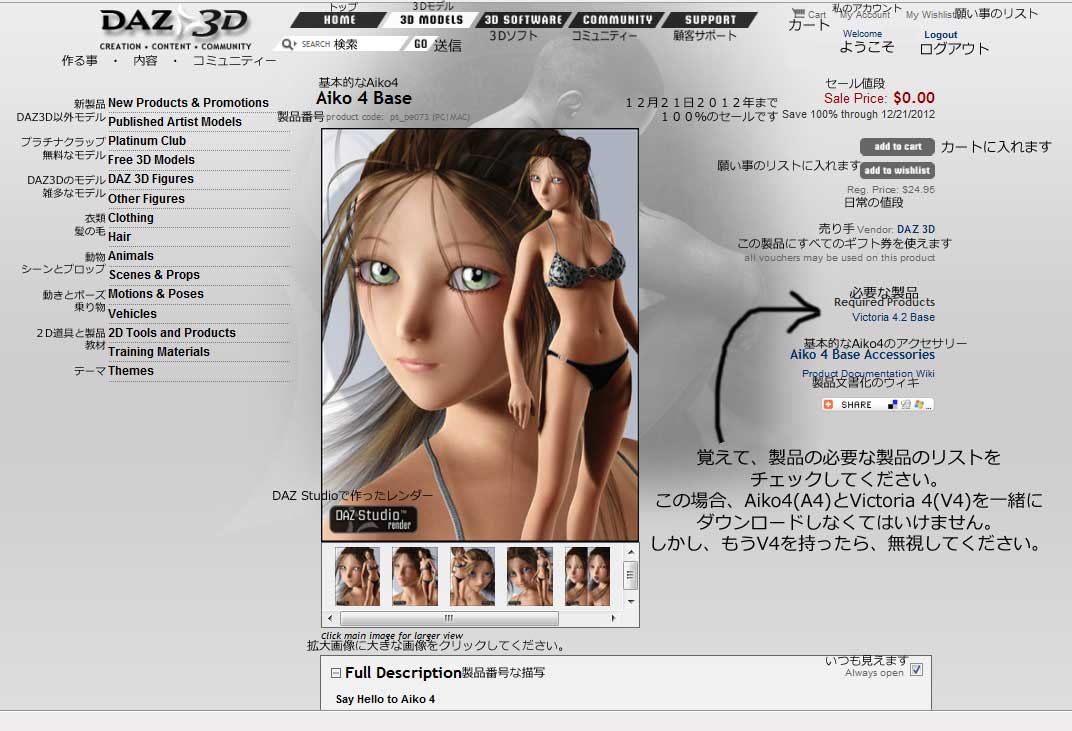
Task: Toggle the Always open checkbox
Action: 917,669
